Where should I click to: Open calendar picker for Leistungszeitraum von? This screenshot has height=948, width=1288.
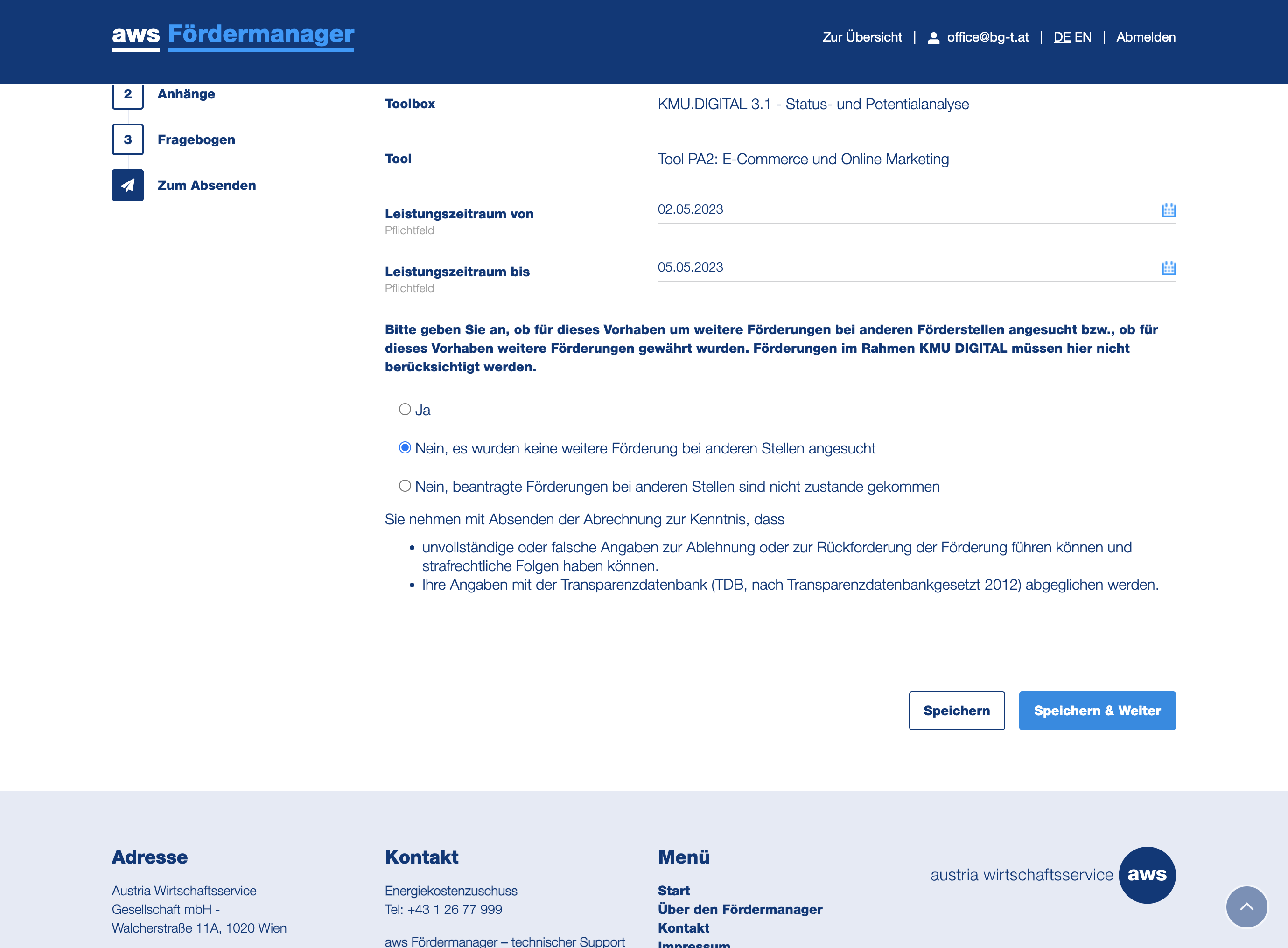1168,210
